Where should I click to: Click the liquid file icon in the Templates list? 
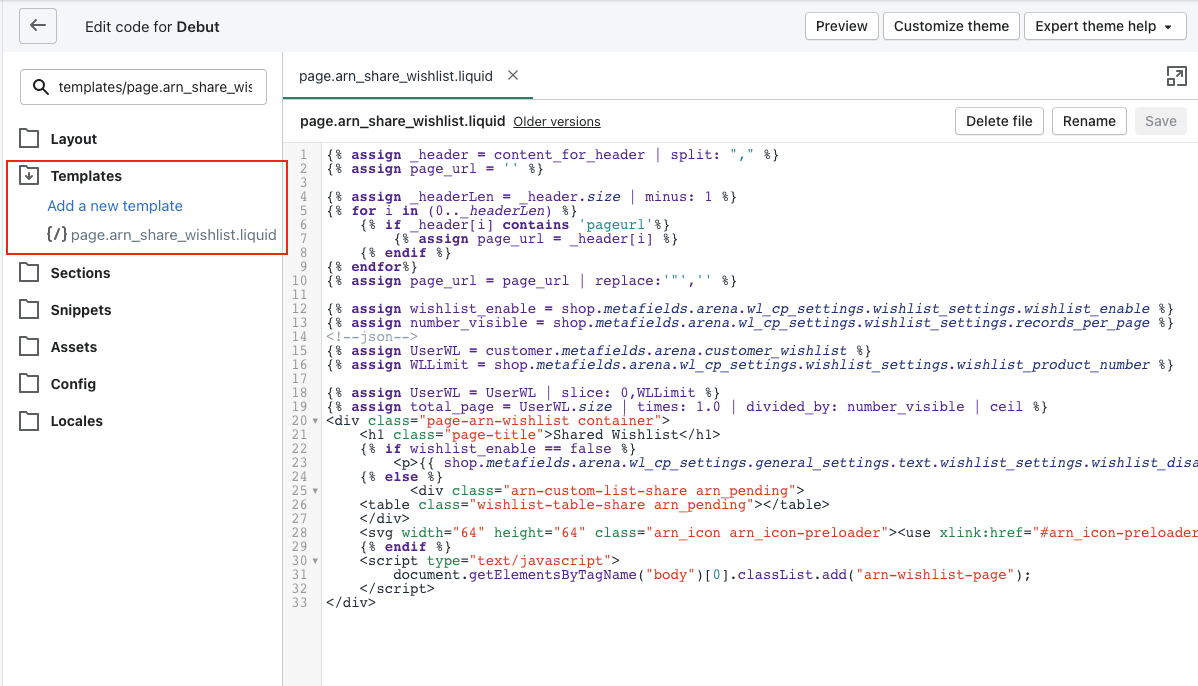click(x=57, y=234)
